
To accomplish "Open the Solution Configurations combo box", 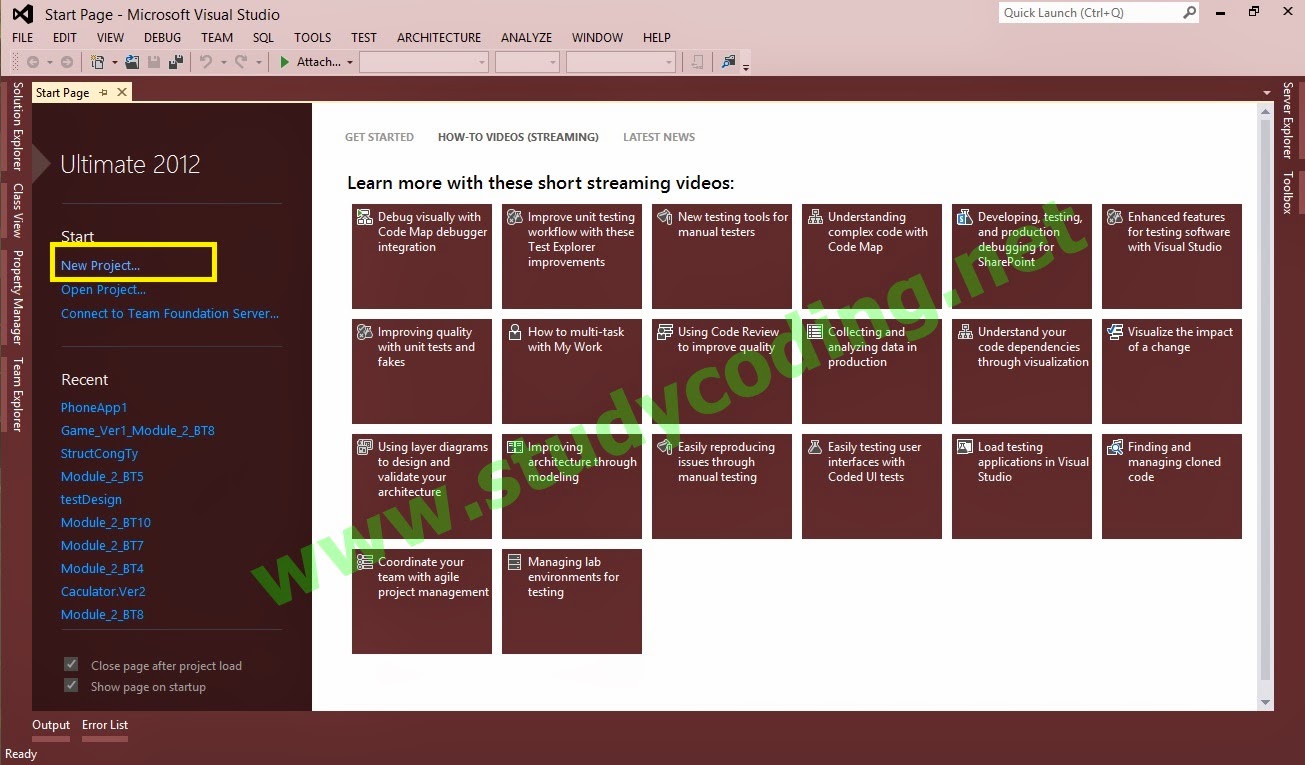I will click(x=424, y=62).
